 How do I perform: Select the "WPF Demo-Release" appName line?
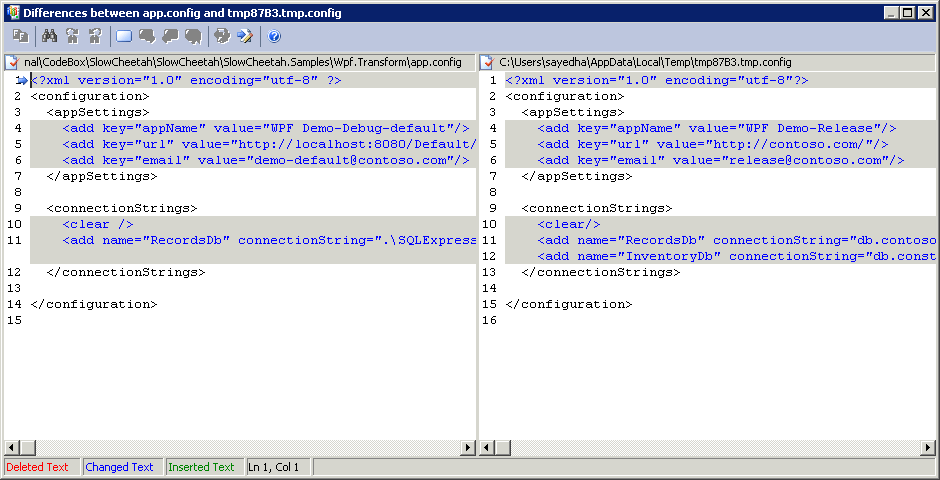click(717, 128)
